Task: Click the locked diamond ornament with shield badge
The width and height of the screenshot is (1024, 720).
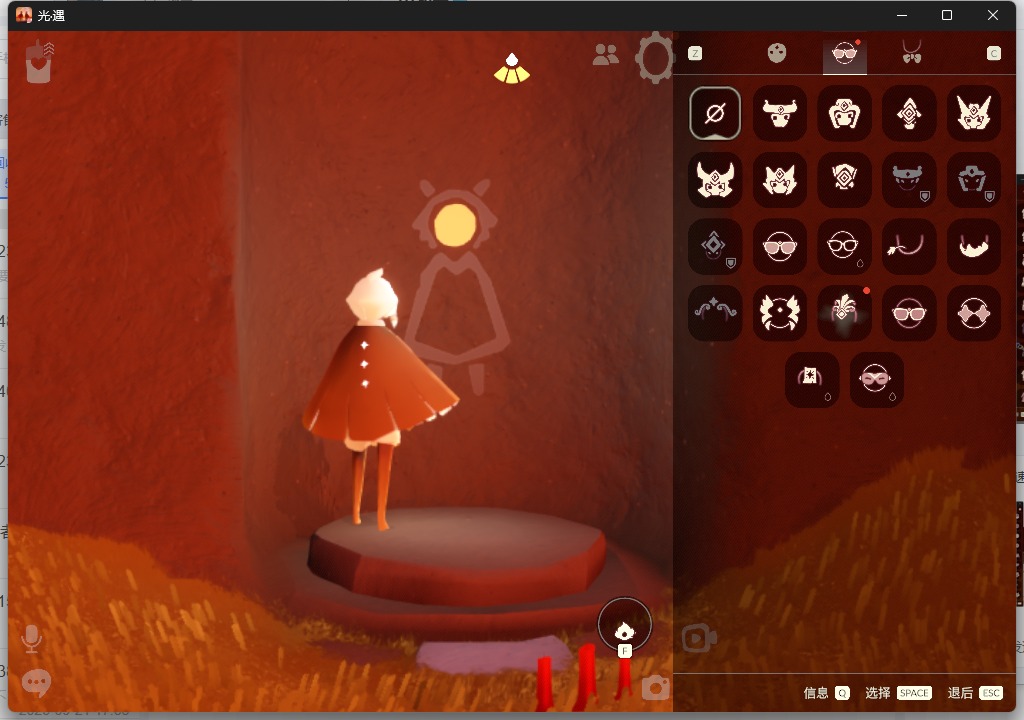Action: pyautogui.click(x=714, y=246)
